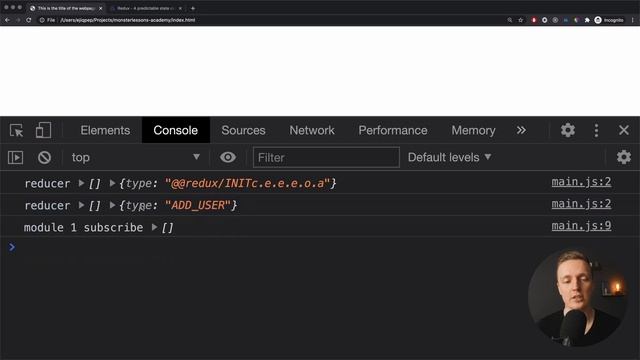Show the console sidebar
Image resolution: width=640 pixels, height=360 pixels.
click(x=16, y=158)
